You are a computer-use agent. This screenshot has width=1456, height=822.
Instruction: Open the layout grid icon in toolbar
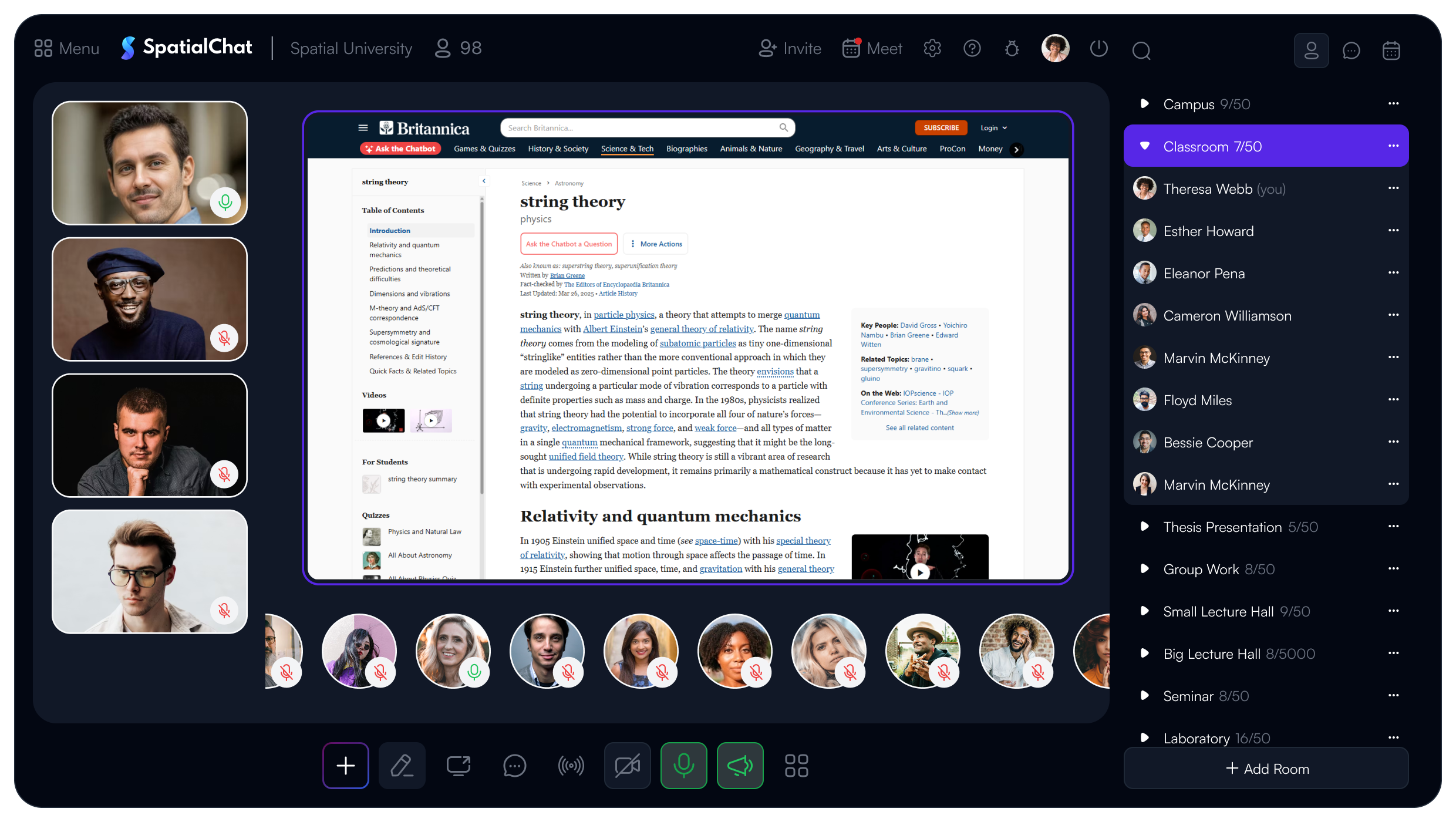(797, 766)
